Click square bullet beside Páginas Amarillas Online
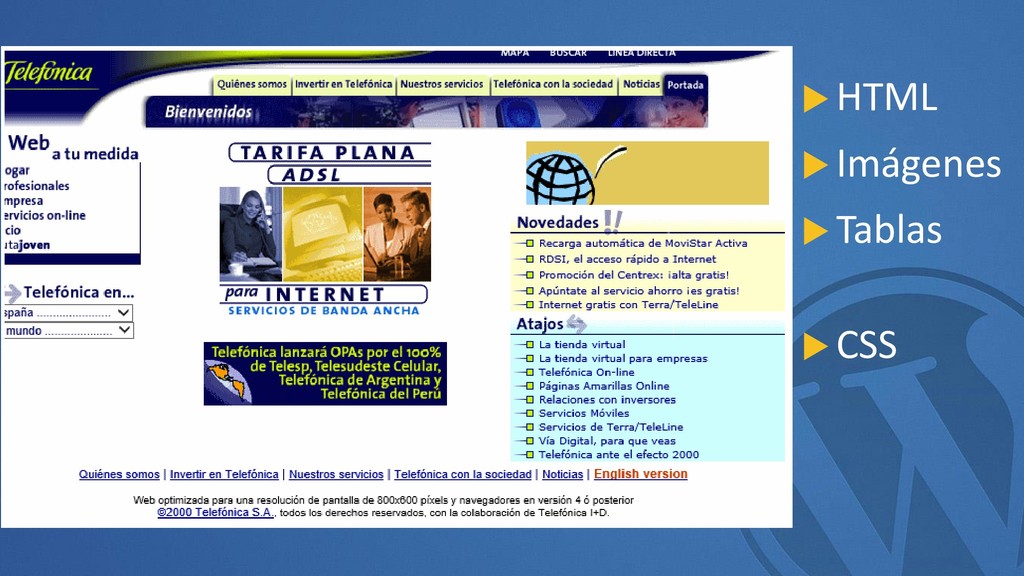The width and height of the screenshot is (1024, 576). click(x=530, y=385)
